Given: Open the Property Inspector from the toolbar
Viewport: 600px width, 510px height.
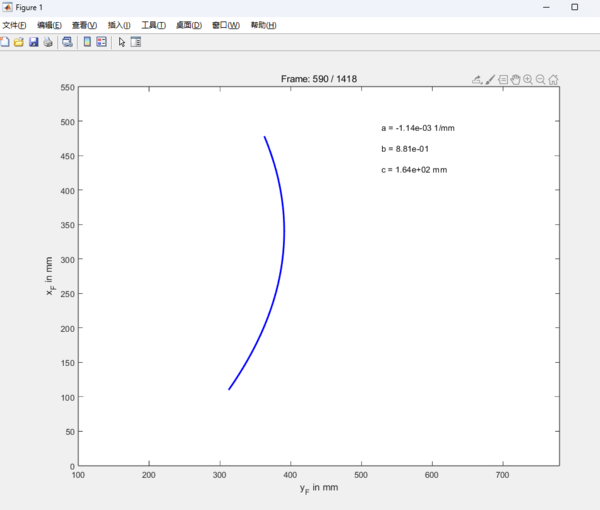Looking at the screenshot, I should [136, 43].
